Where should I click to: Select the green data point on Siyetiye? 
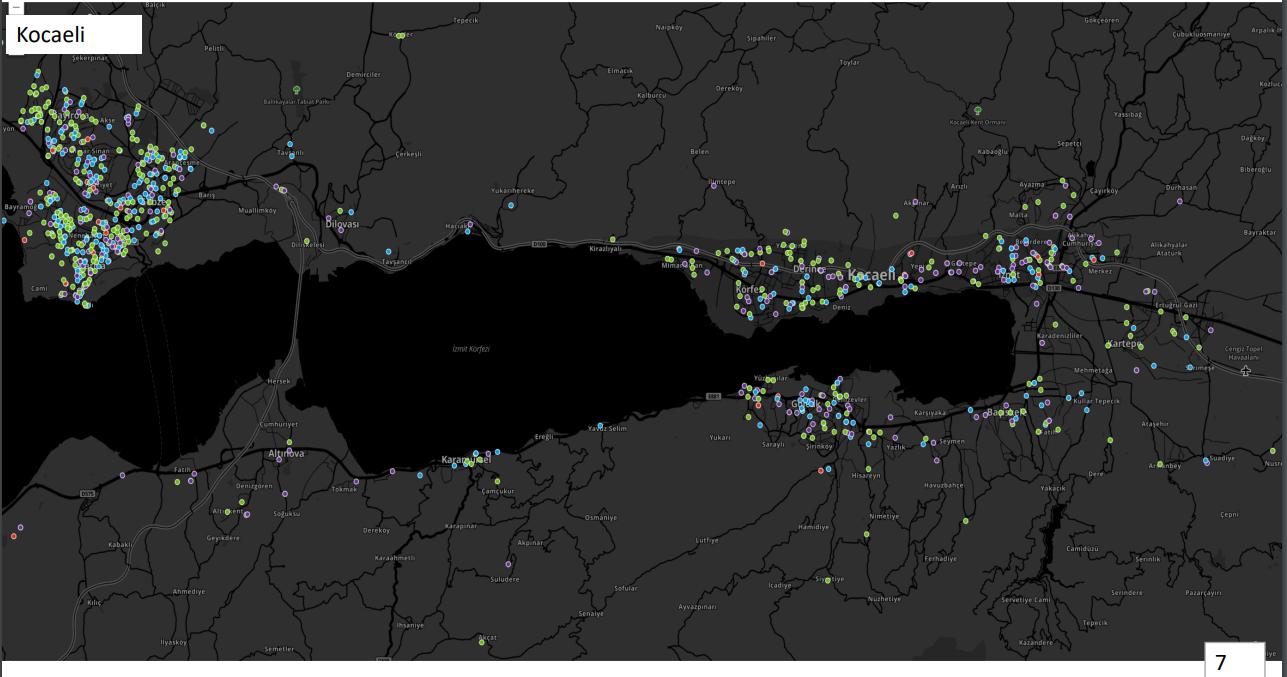[828, 579]
